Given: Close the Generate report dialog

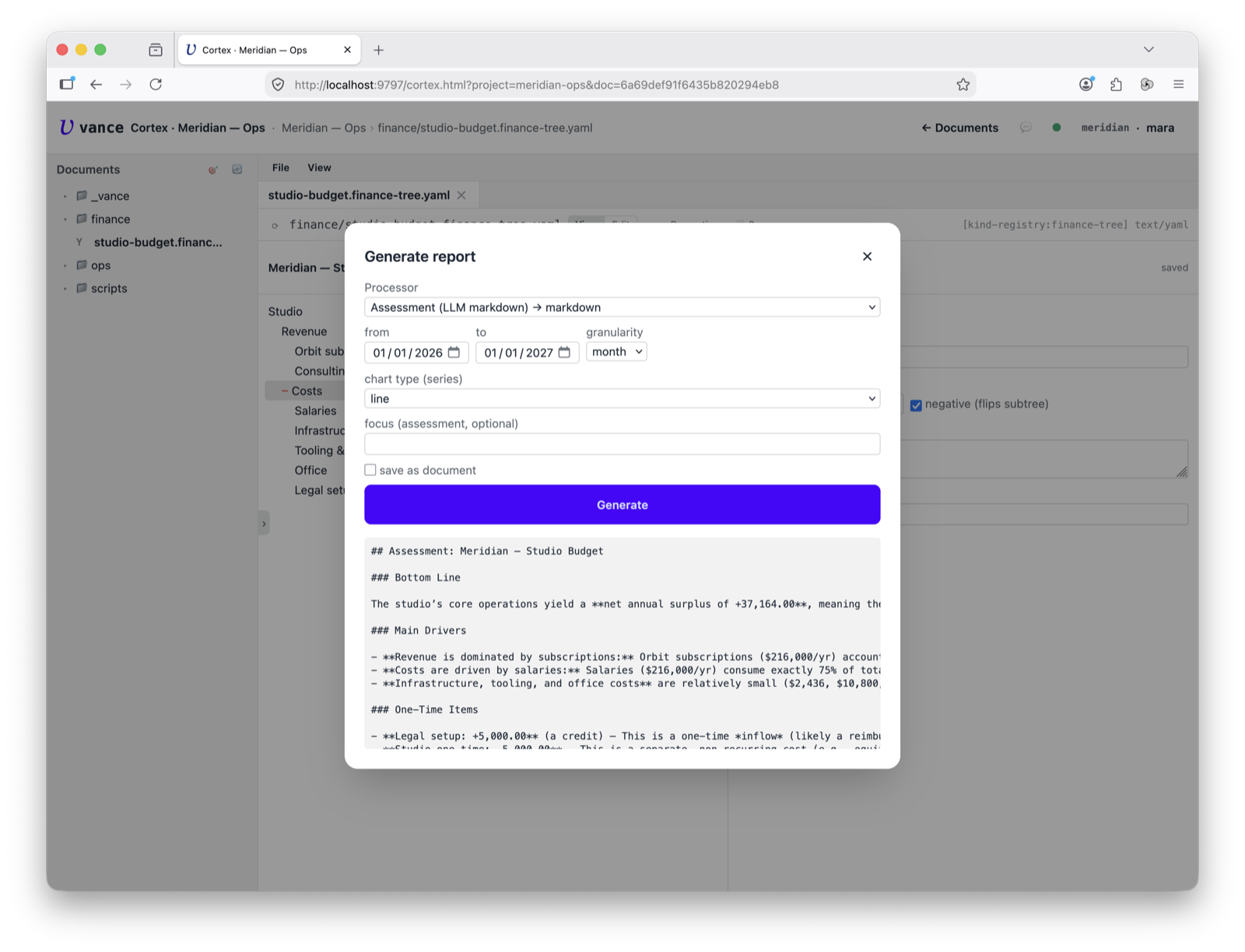Looking at the screenshot, I should pos(867,257).
